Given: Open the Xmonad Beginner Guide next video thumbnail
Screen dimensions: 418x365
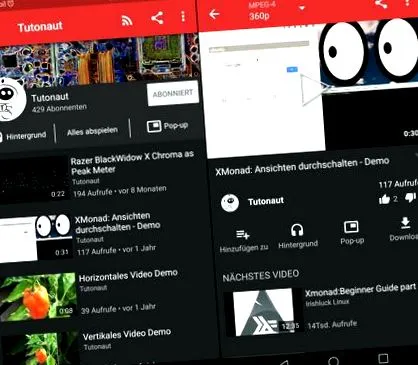Looking at the screenshot, I should 263,312.
